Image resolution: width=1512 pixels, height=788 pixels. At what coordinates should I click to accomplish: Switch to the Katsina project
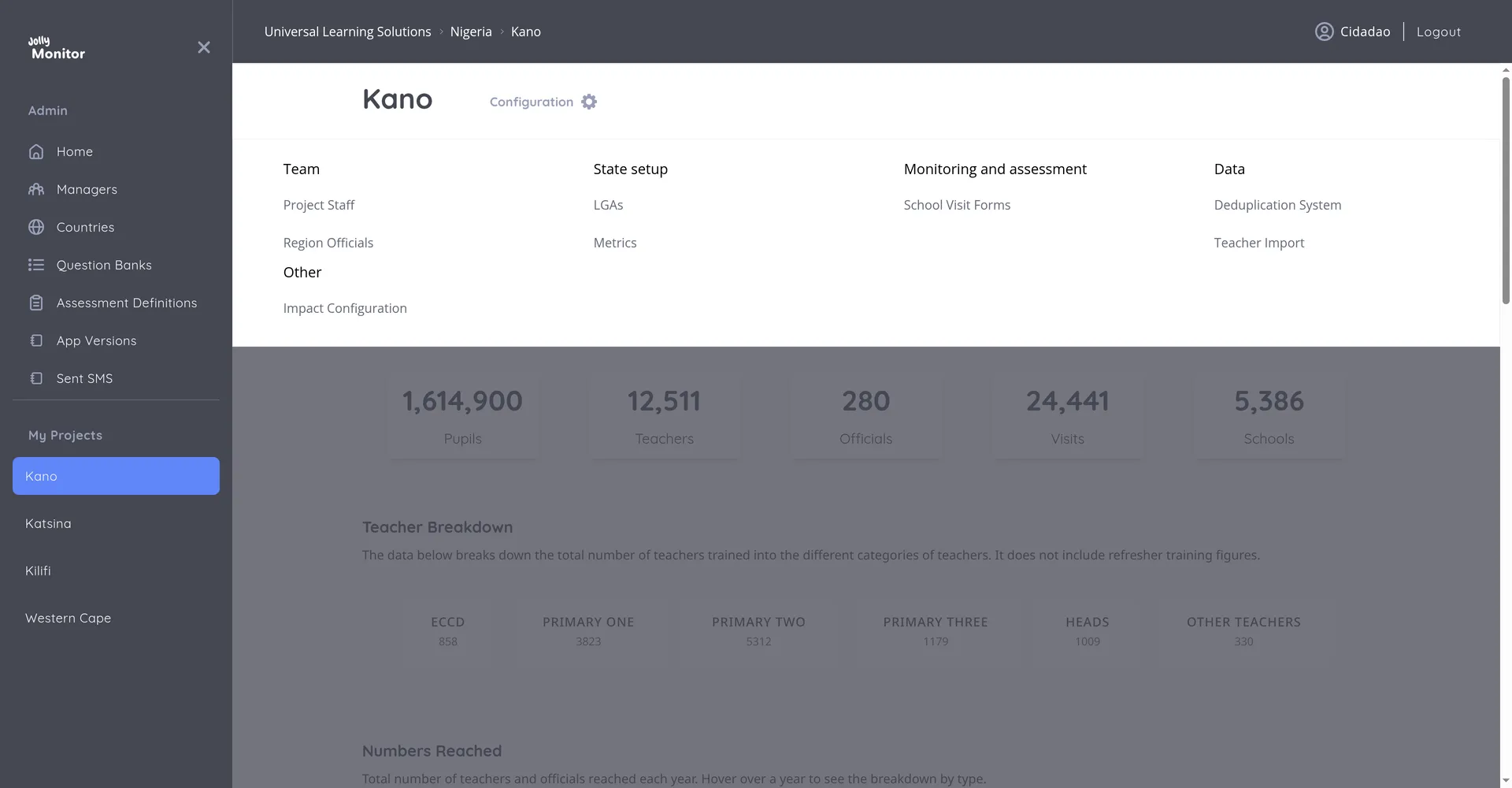pyautogui.click(x=116, y=523)
